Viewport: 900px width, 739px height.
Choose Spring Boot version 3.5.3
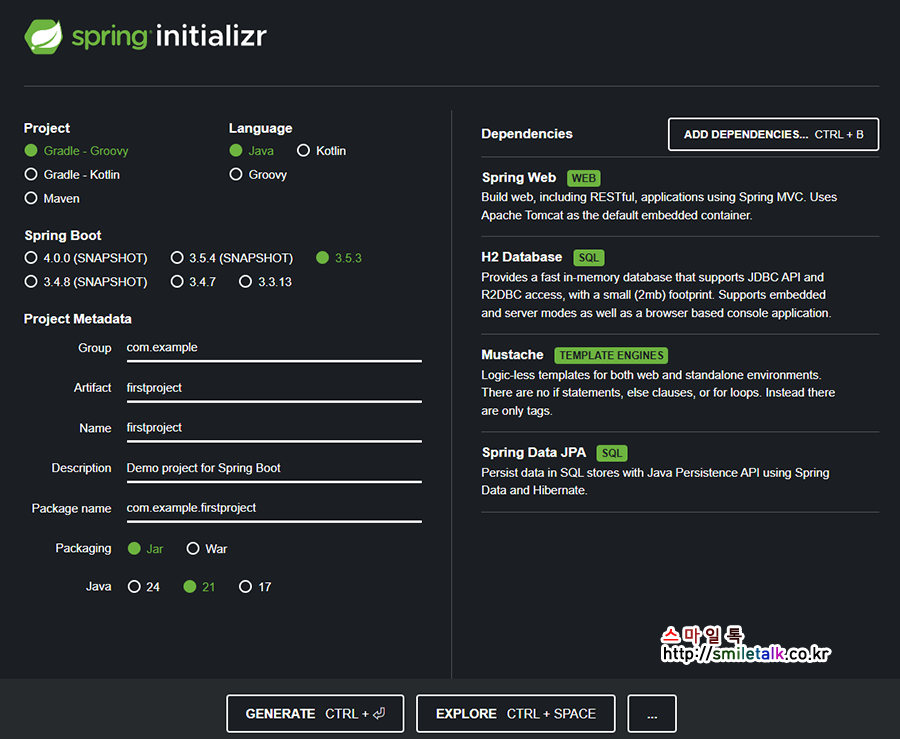tap(339, 258)
